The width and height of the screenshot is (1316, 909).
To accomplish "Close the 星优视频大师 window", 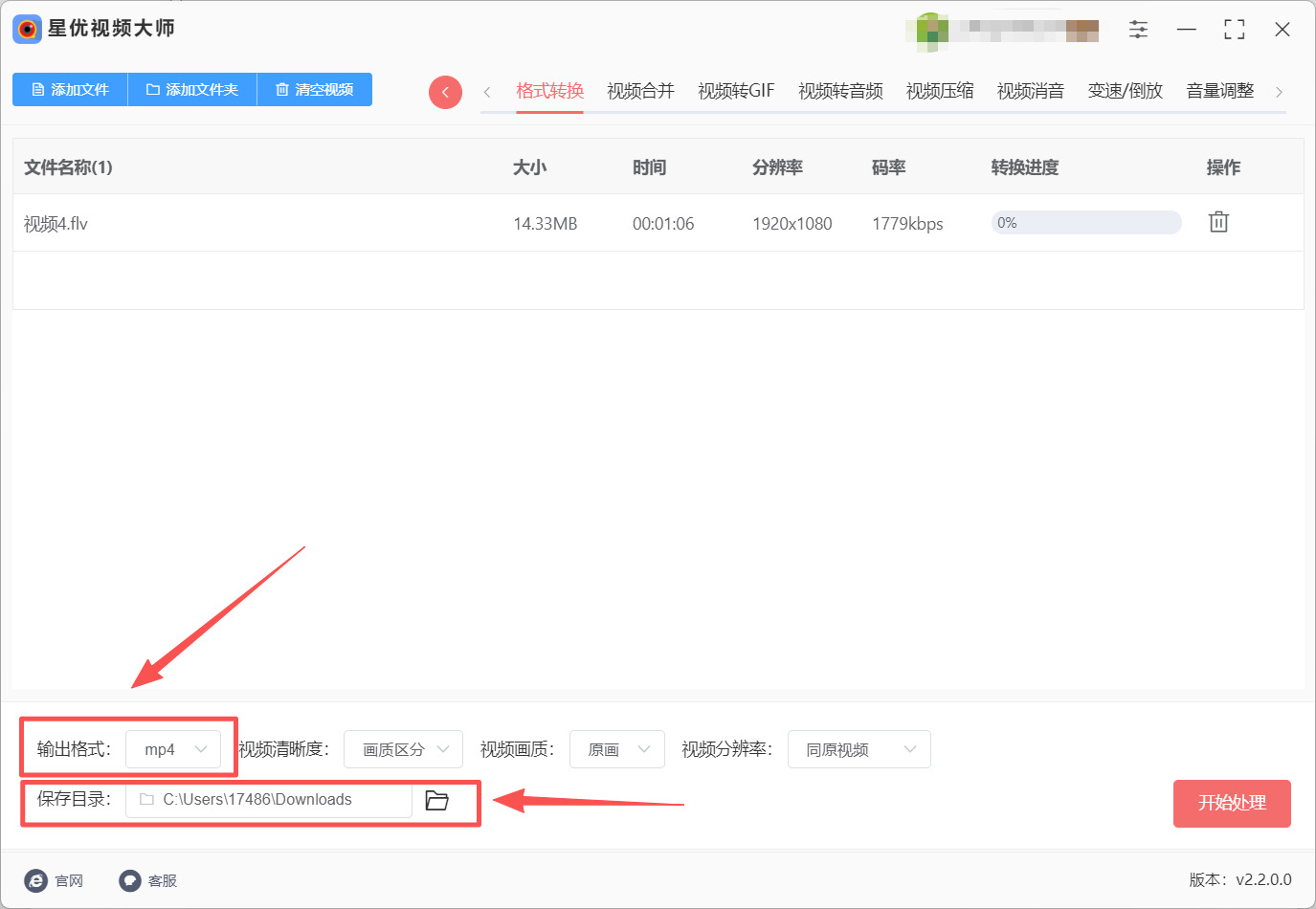I will click(1283, 30).
